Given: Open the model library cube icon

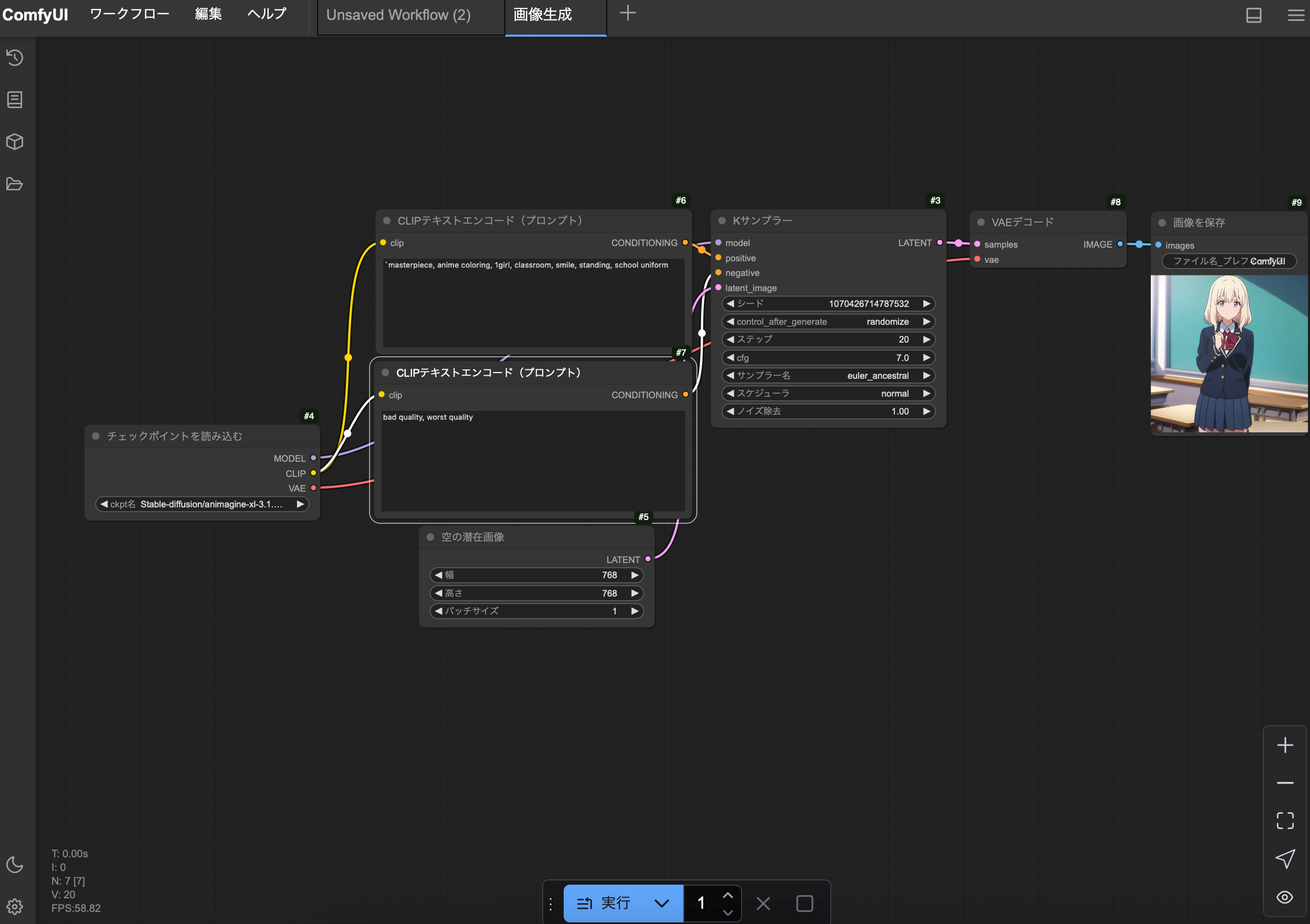Looking at the screenshot, I should [15, 142].
